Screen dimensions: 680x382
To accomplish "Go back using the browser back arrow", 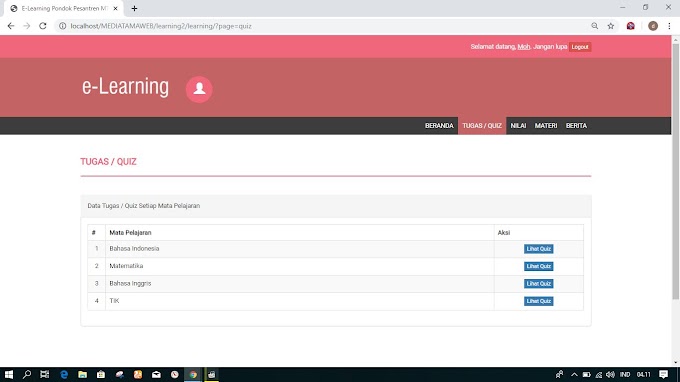I will tap(11, 26).
